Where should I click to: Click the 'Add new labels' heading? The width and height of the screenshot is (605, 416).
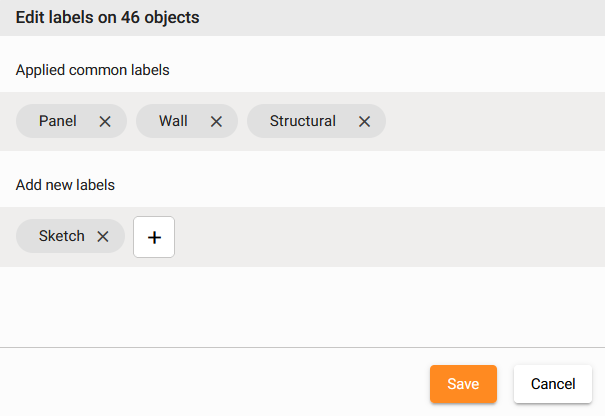click(65, 185)
